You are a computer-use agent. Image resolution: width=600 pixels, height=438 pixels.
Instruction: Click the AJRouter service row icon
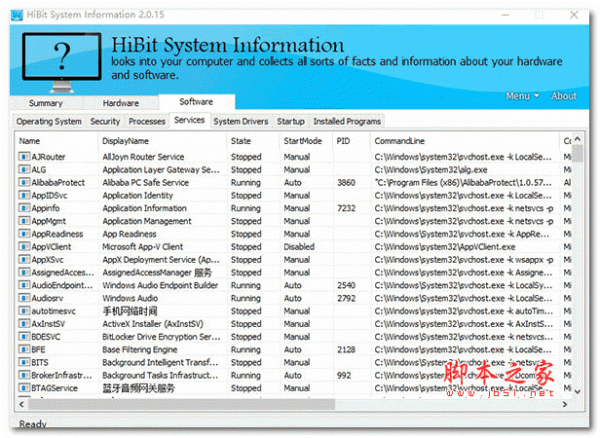click(24, 157)
